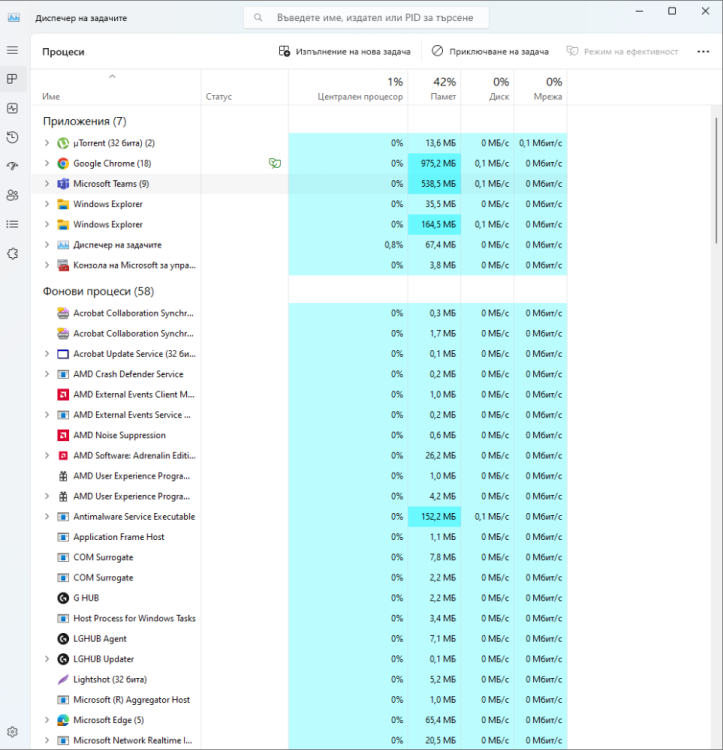
Task: Click Изпълнение на нова задача button
Action: (x=344, y=52)
